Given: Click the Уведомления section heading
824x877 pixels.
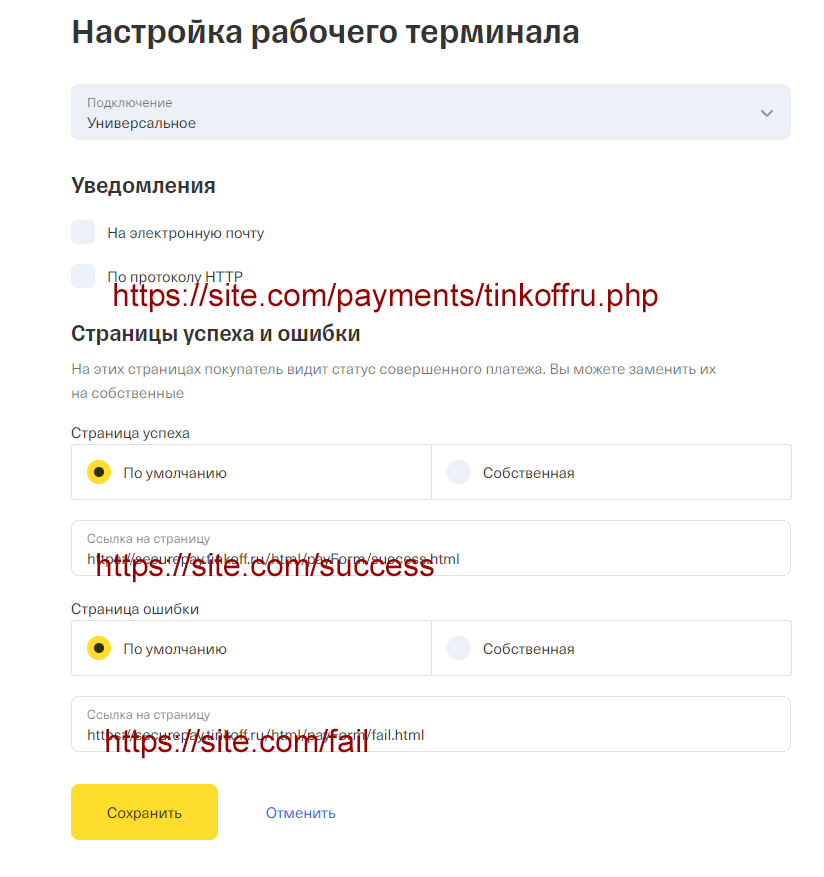Looking at the screenshot, I should coord(143,185).
